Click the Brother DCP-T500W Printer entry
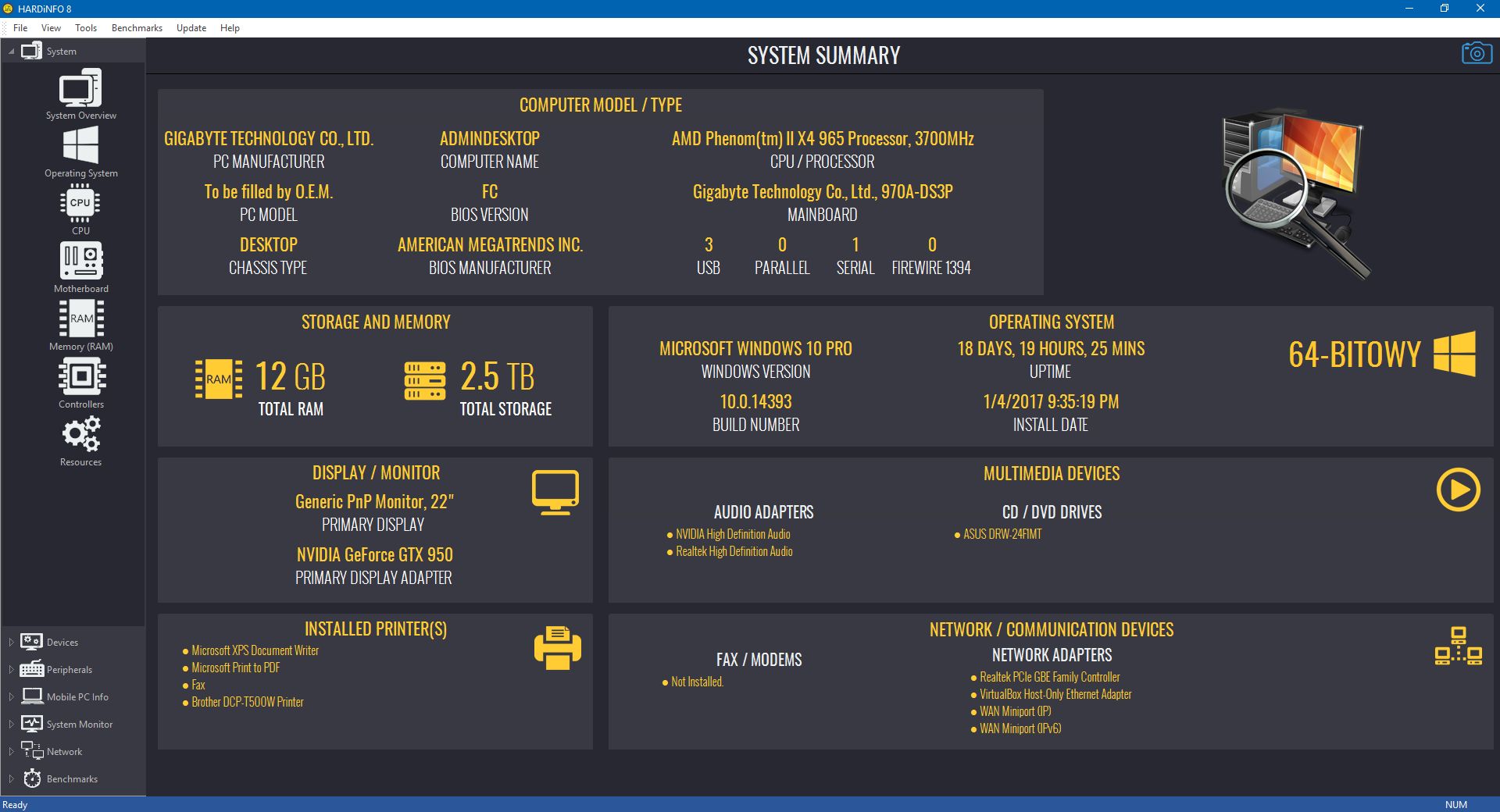1500x812 pixels. click(248, 702)
